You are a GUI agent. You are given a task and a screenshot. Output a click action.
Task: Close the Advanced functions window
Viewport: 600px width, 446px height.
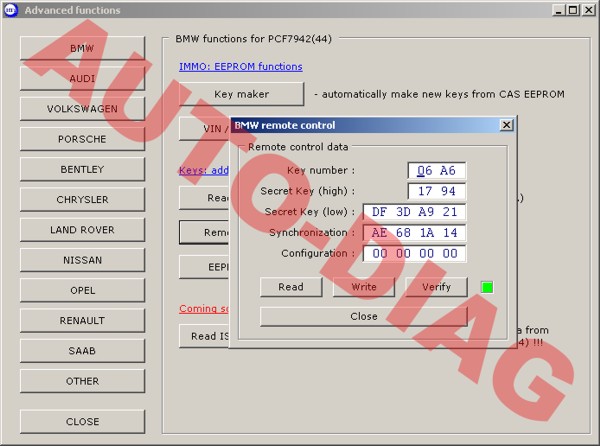[x=588, y=10]
